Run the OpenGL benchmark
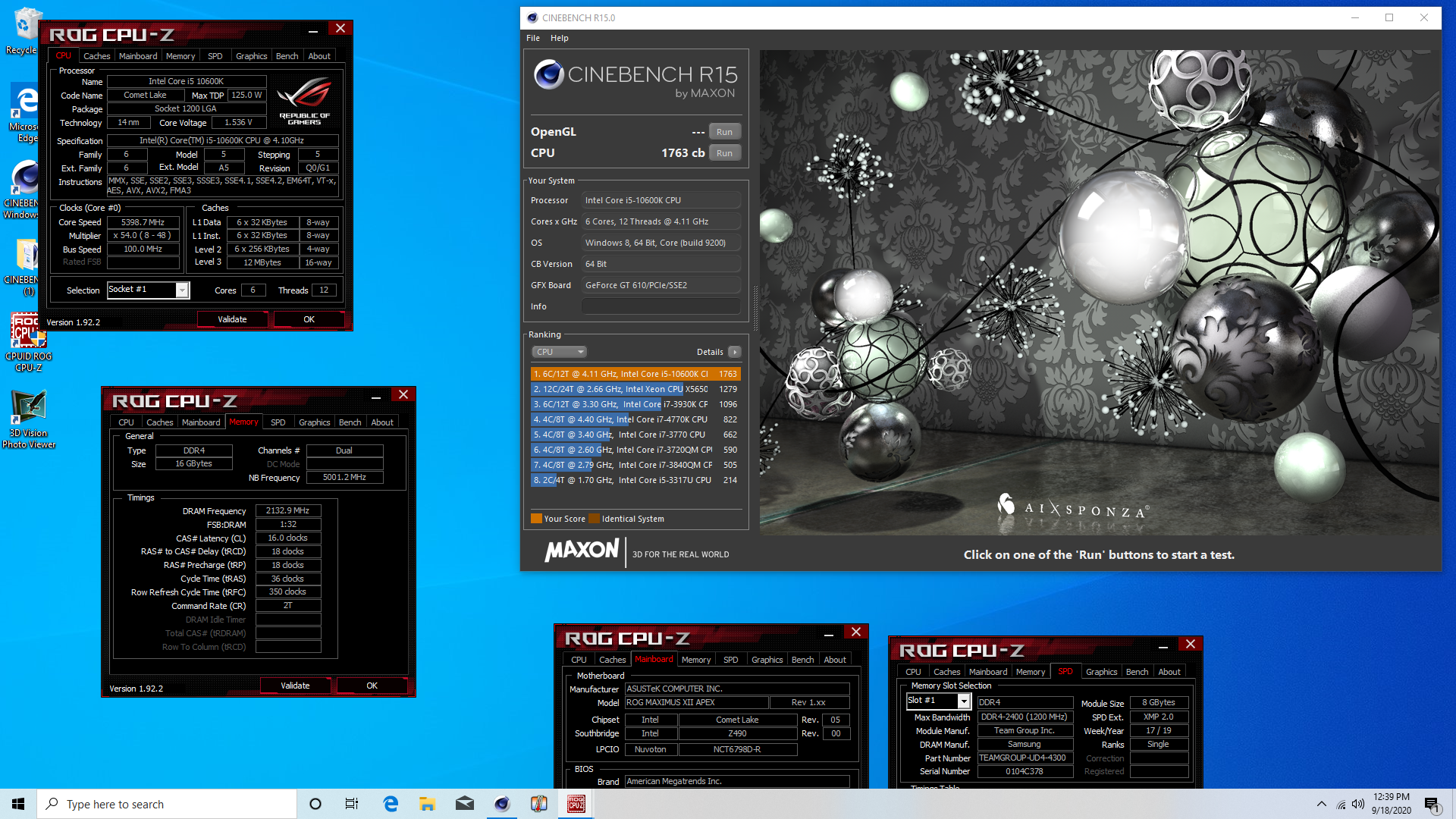 725,132
